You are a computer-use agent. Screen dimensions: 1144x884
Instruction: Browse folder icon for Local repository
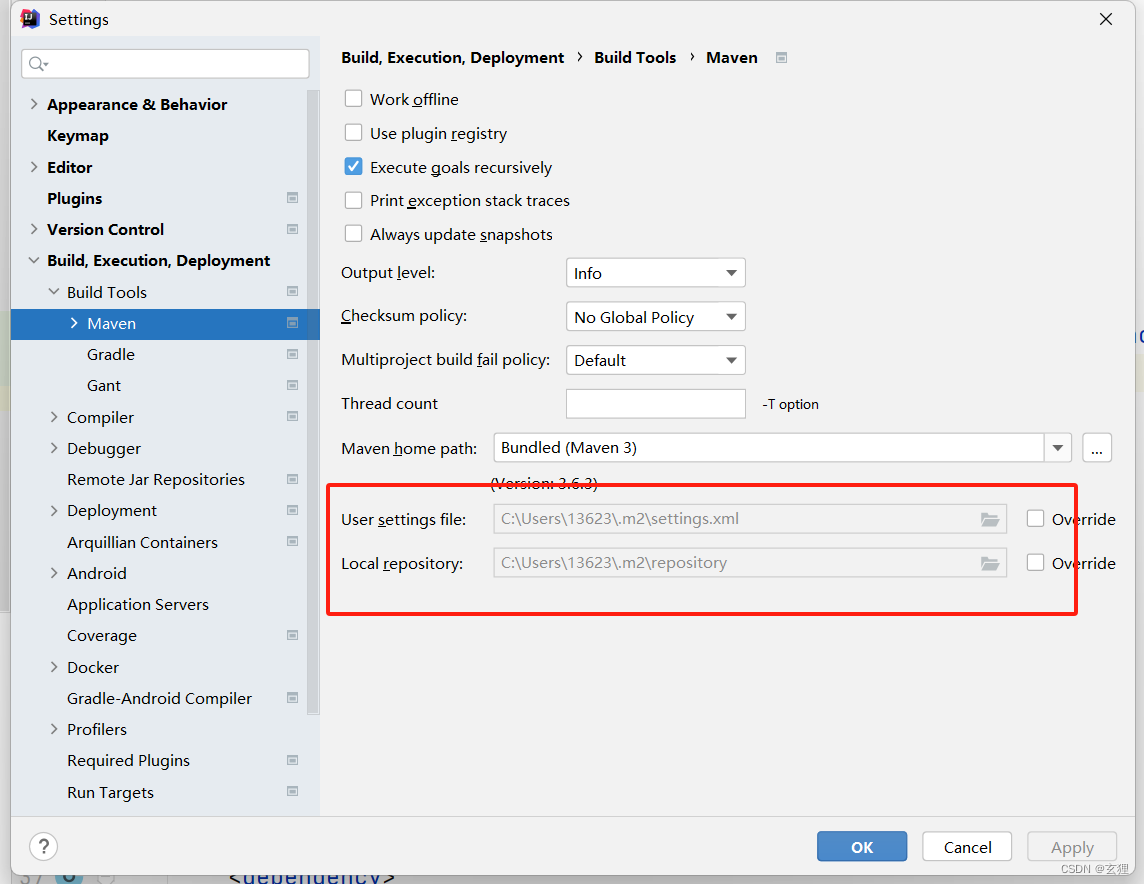click(x=989, y=563)
